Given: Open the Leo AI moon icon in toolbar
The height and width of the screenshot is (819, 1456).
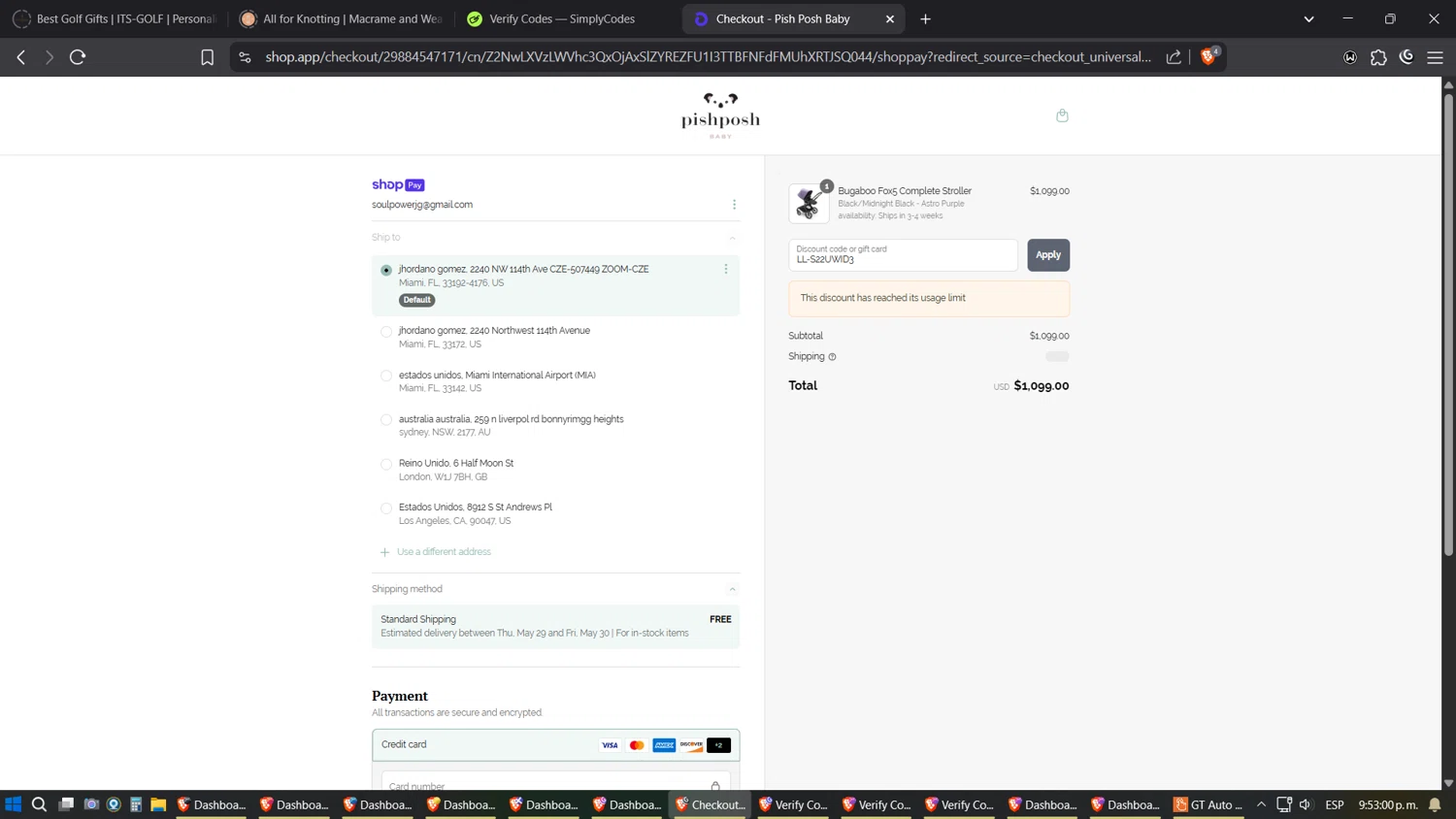Looking at the screenshot, I should (1406, 57).
